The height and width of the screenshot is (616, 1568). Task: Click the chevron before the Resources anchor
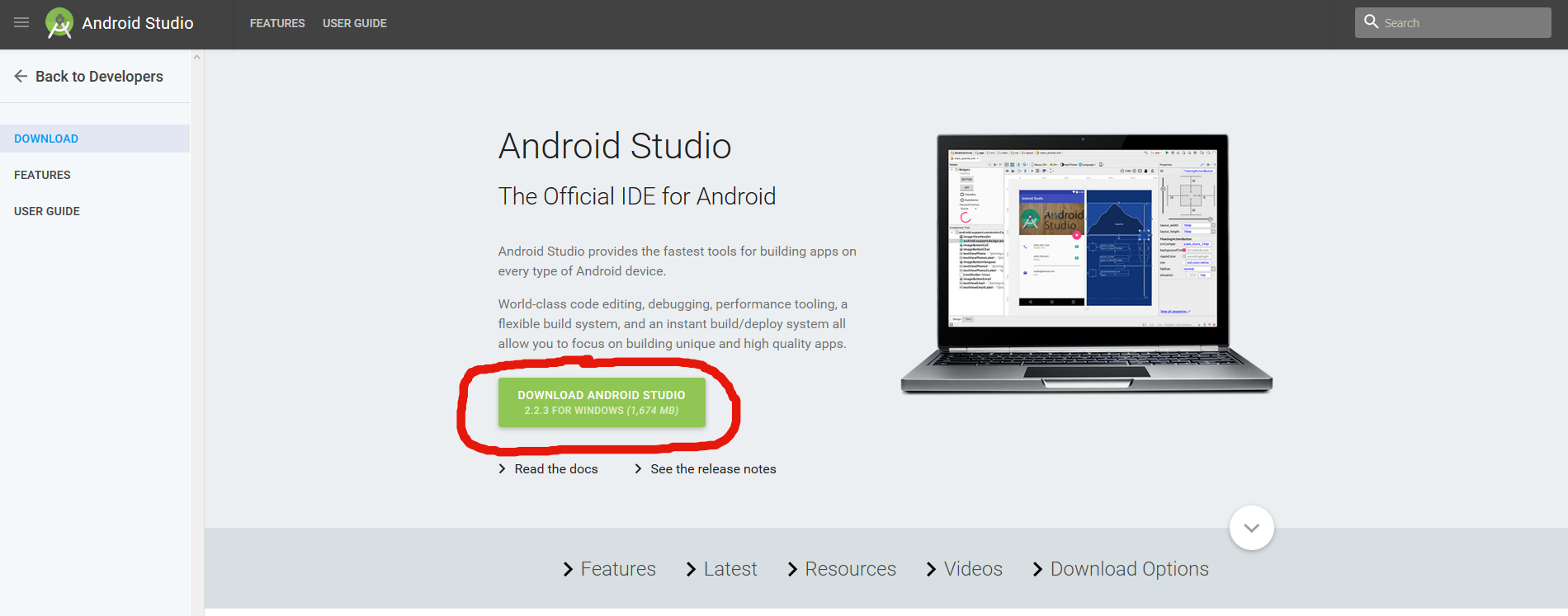point(792,569)
